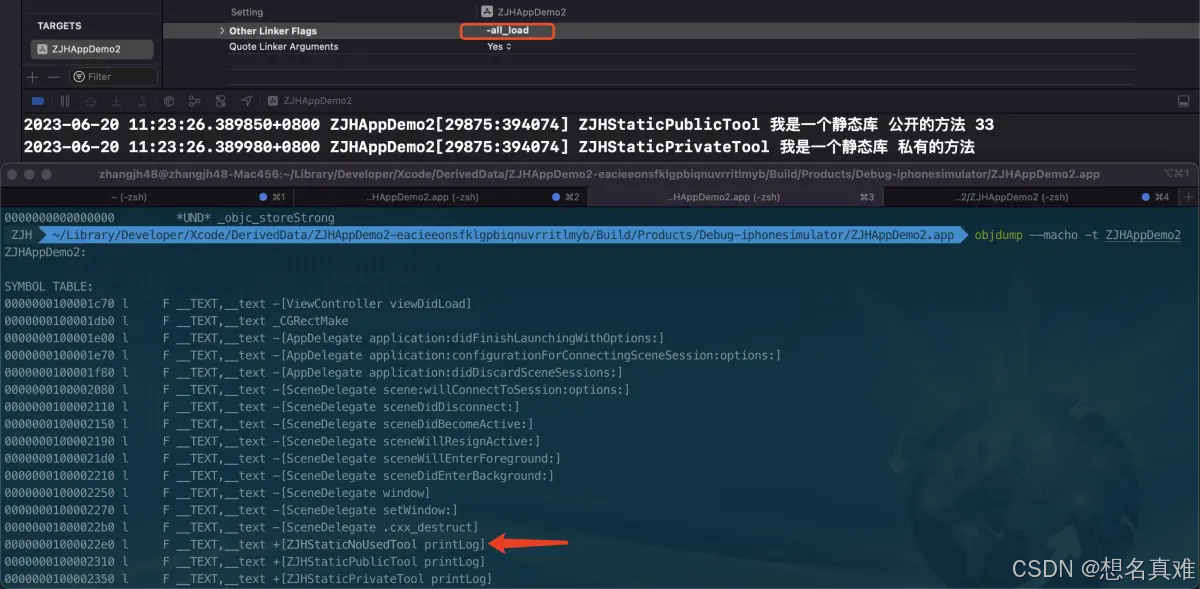
Task: Expand the Other Linker Flags setting
Action: (221, 31)
